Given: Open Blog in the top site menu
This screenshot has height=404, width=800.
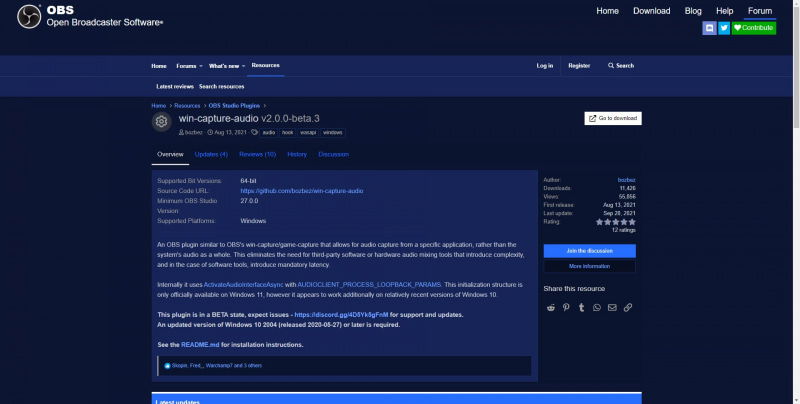Looking at the screenshot, I should click(693, 11).
